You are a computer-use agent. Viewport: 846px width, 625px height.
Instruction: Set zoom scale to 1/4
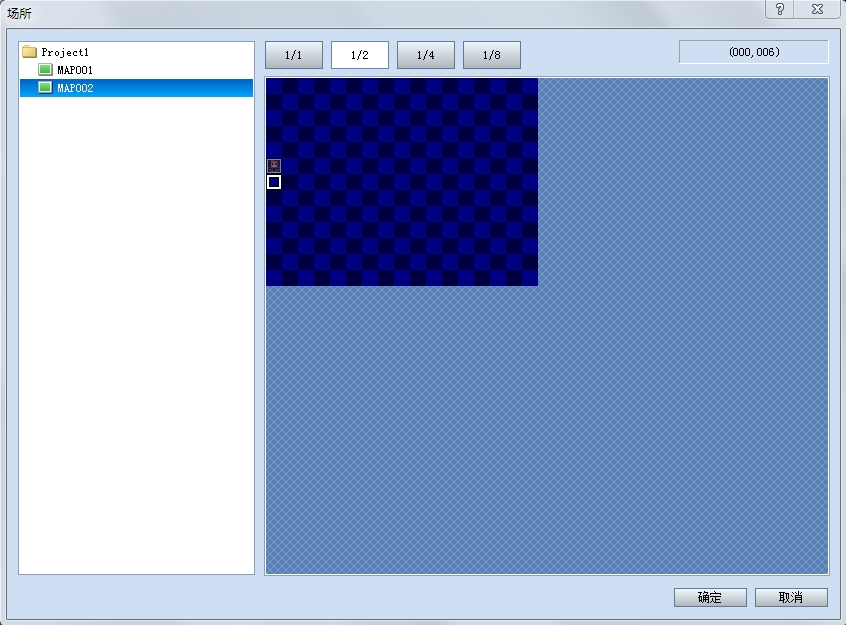[x=426, y=55]
